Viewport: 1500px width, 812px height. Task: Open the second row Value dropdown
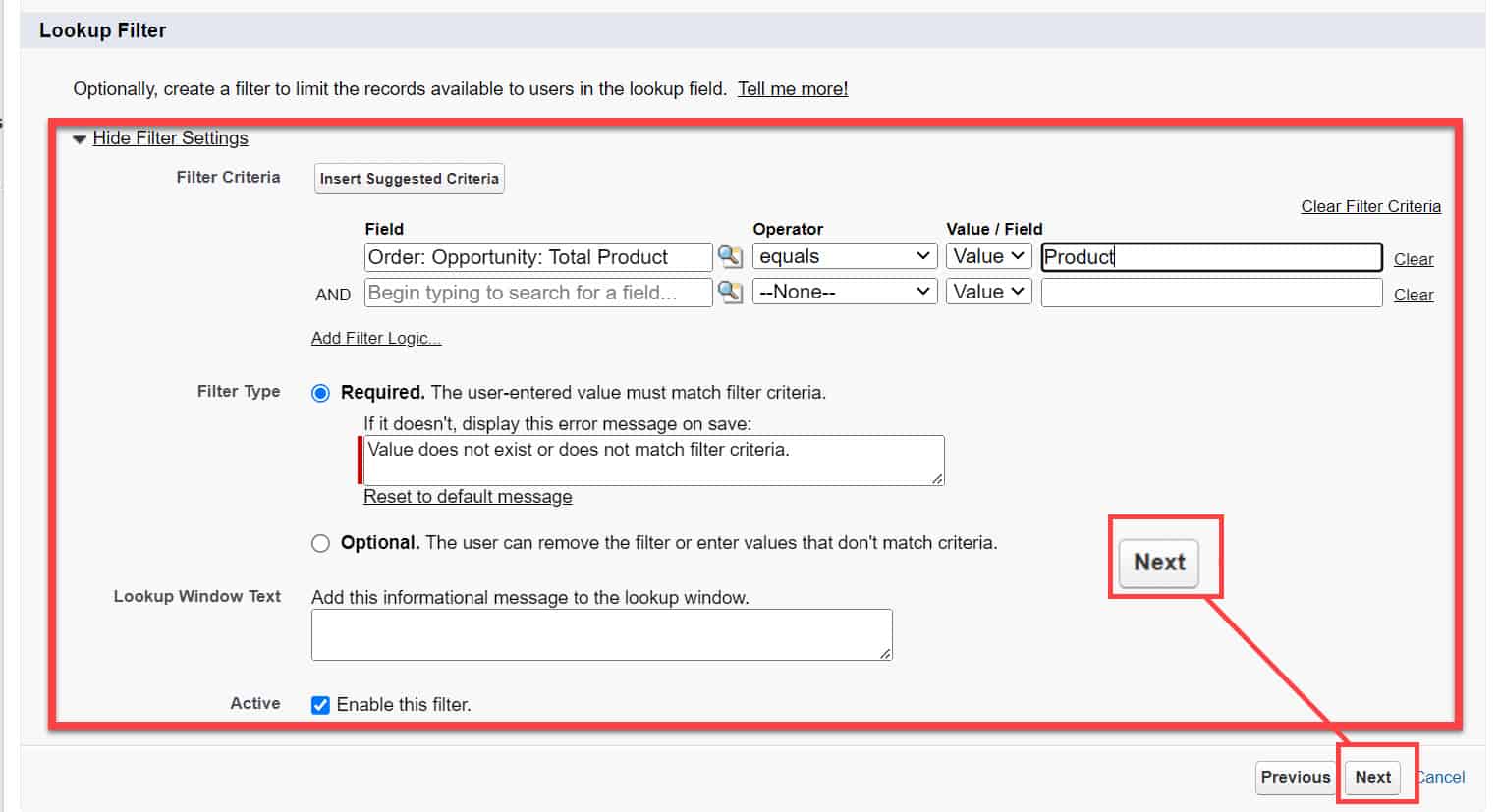click(988, 291)
